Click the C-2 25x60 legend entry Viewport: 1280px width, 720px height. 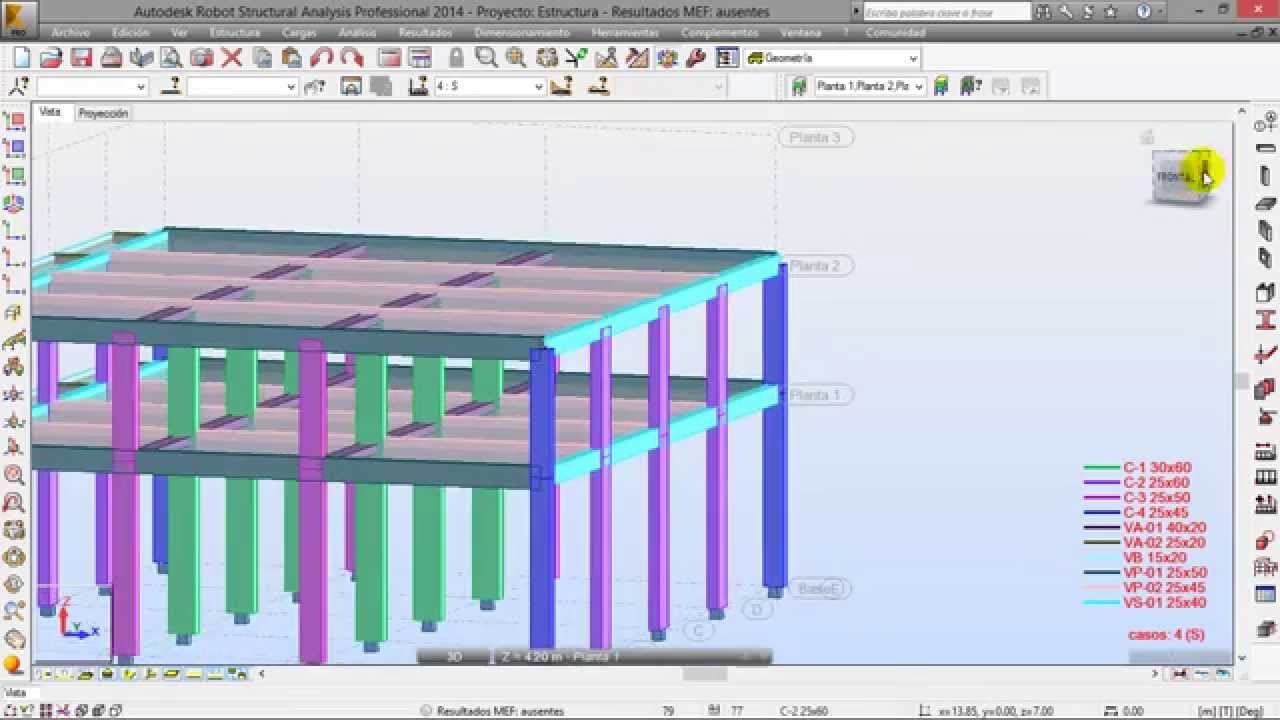click(1138, 482)
